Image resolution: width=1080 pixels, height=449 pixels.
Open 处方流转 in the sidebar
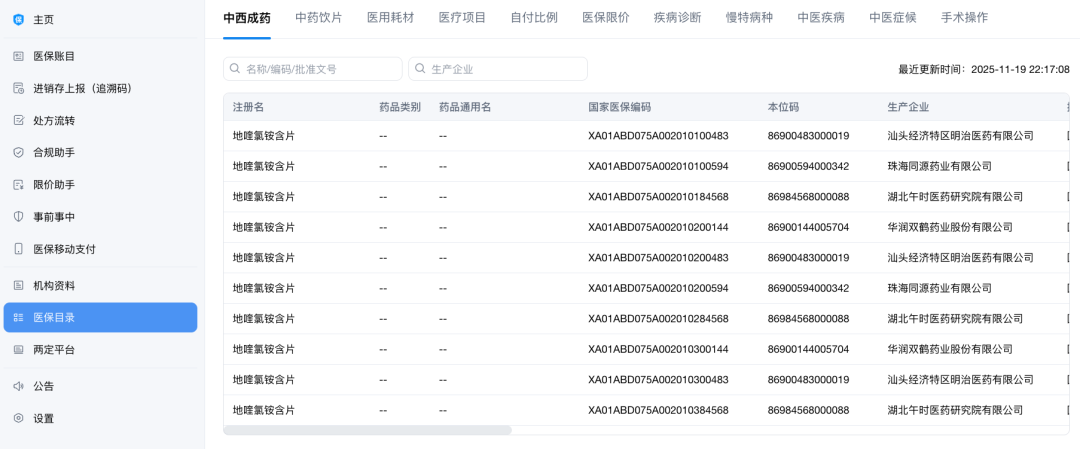101,121
